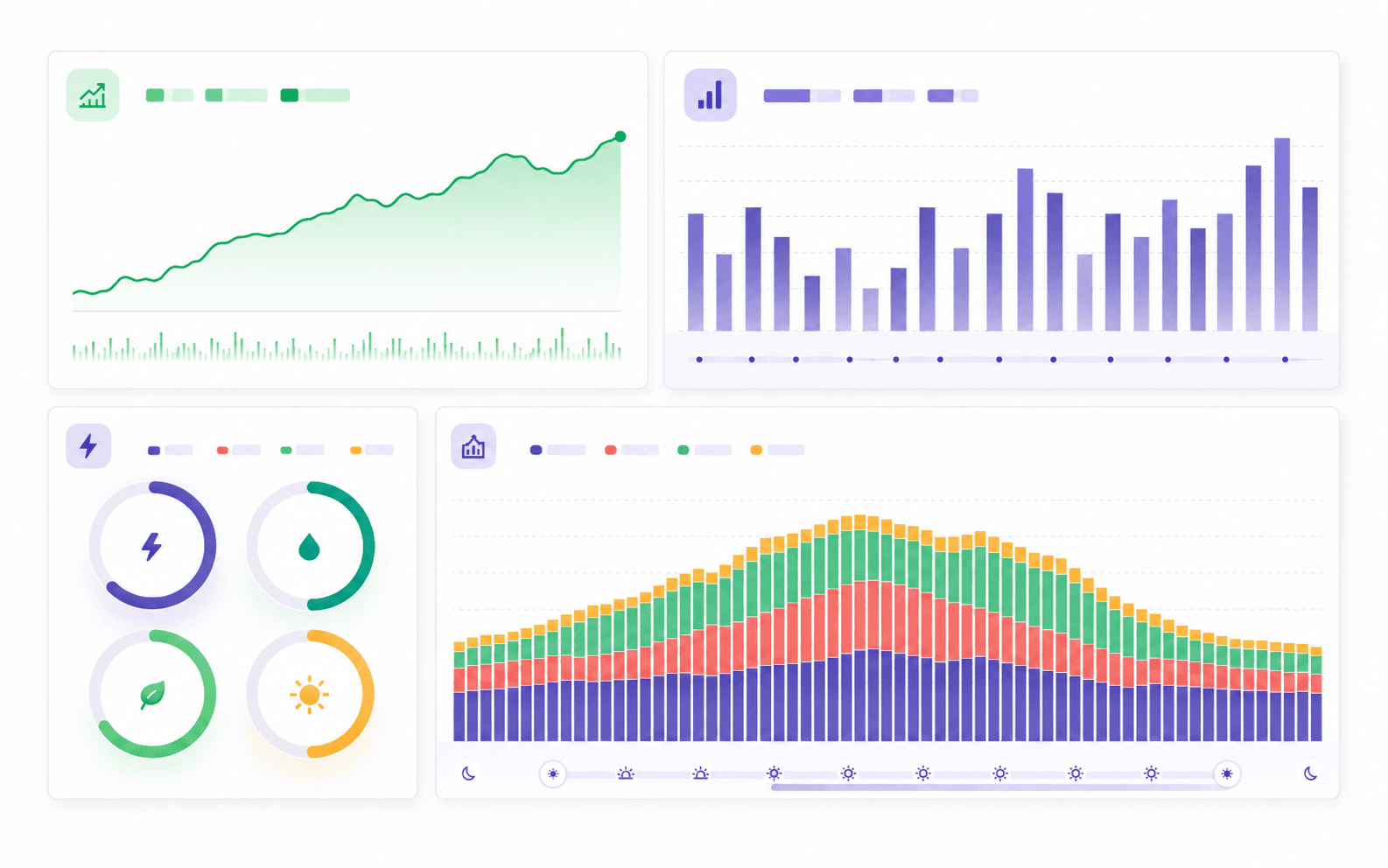Click the tallest purple bar in bar chart
Image resolution: width=1388 pixels, height=868 pixels.
pos(1282,234)
